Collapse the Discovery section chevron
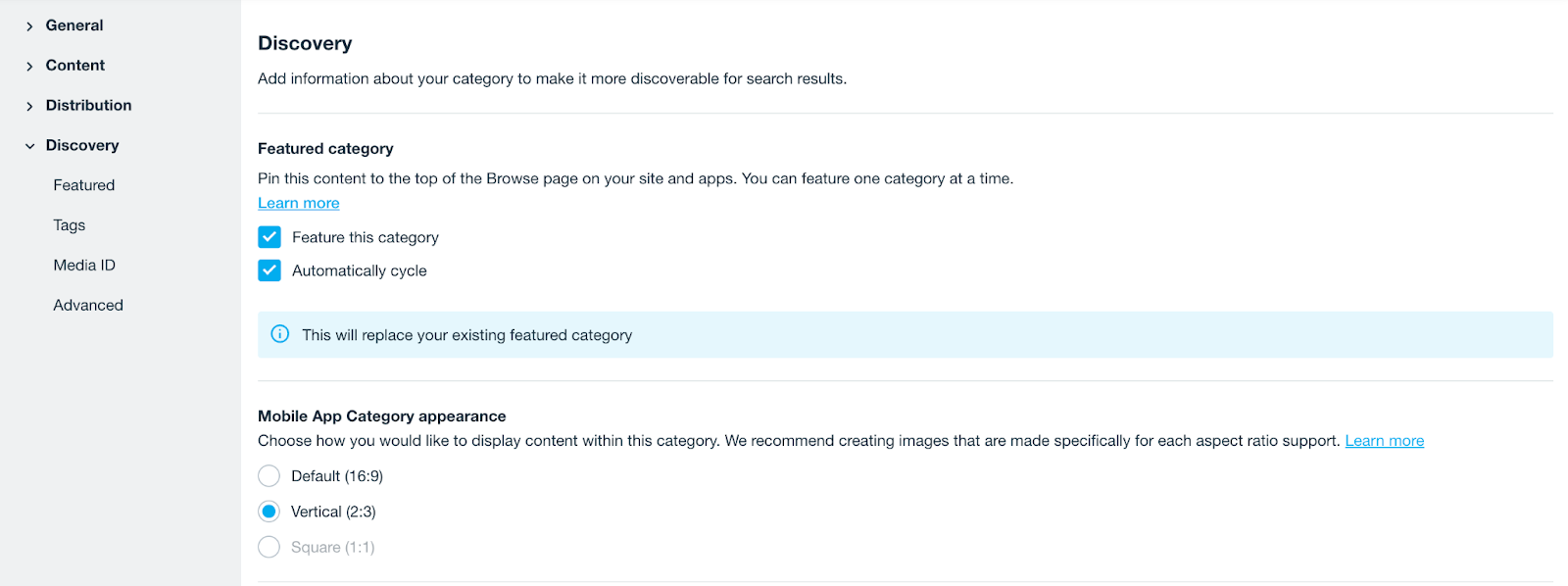 point(29,146)
